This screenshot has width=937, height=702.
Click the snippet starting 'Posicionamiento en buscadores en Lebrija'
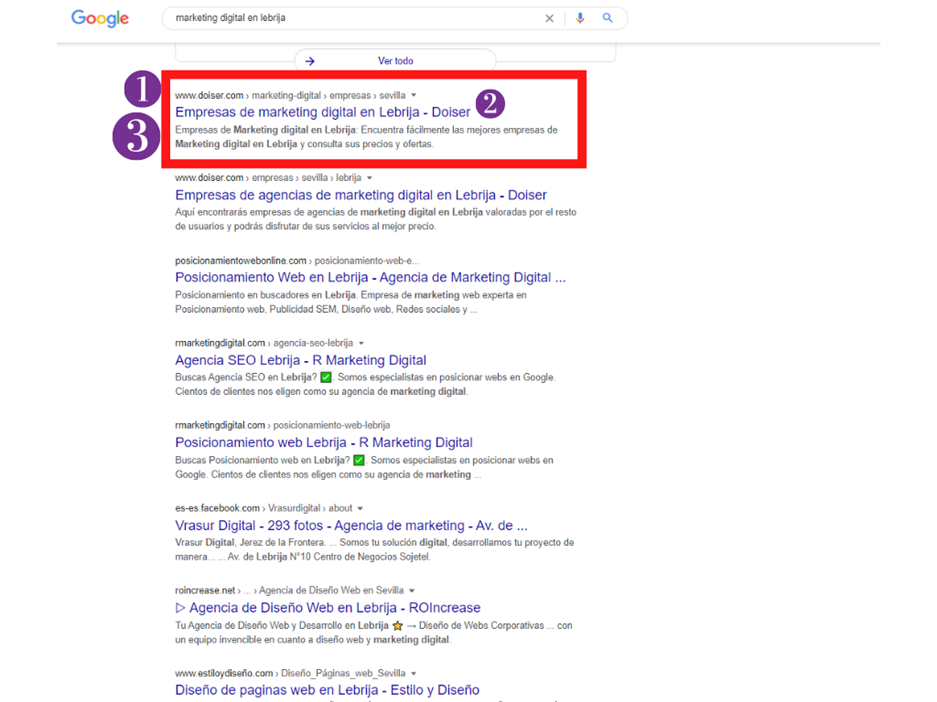351,302
